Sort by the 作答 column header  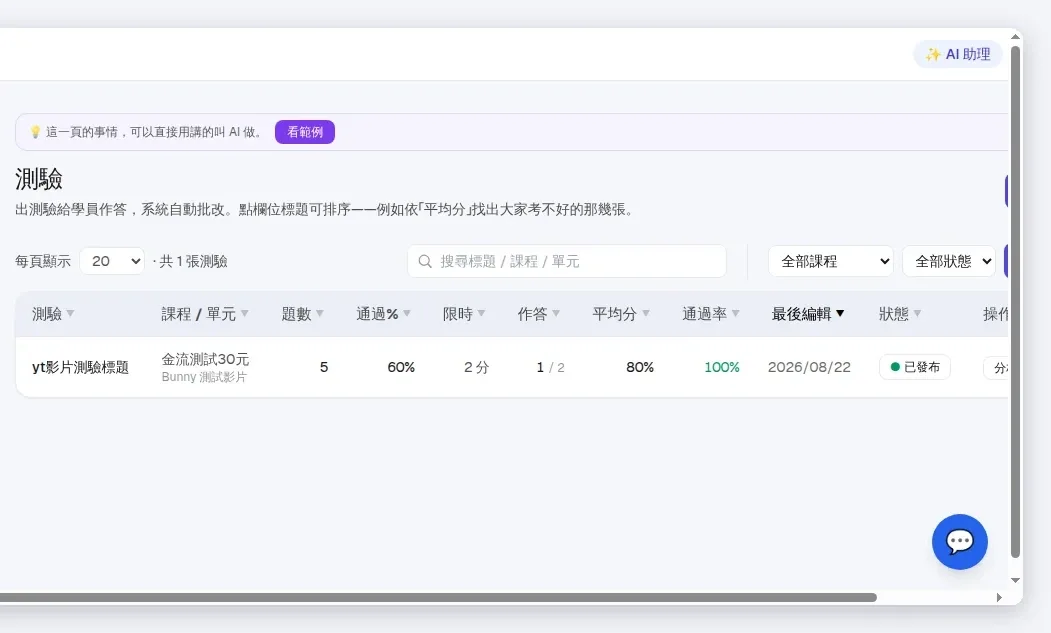point(538,314)
